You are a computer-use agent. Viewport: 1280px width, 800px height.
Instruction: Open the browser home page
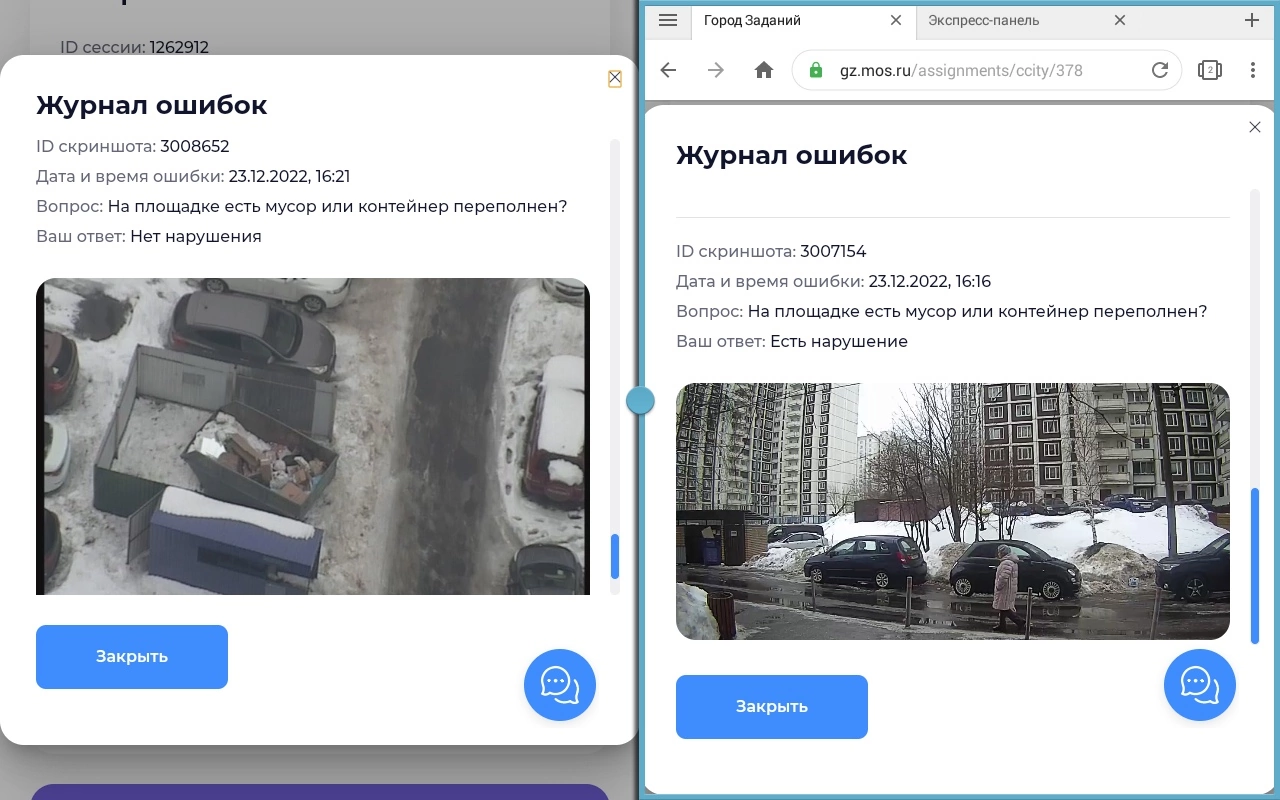[x=764, y=70]
